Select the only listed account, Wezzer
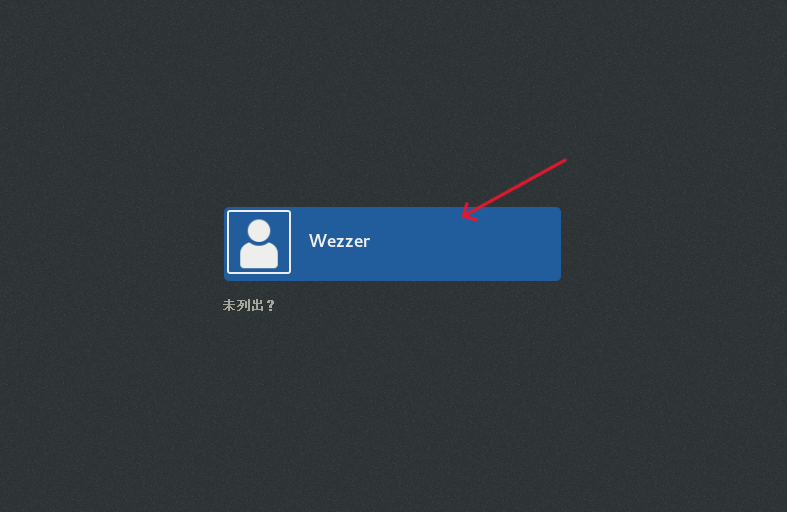The height and width of the screenshot is (512, 787). (392, 244)
